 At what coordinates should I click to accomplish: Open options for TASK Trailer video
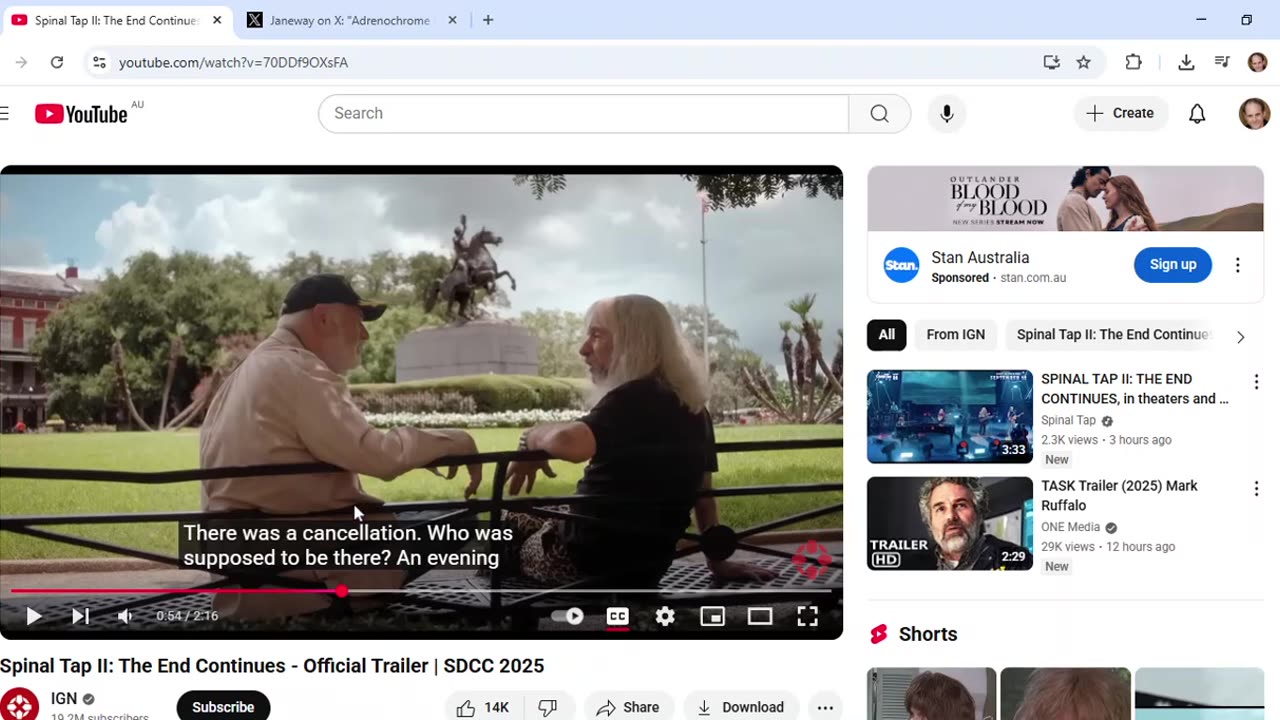(x=1256, y=489)
